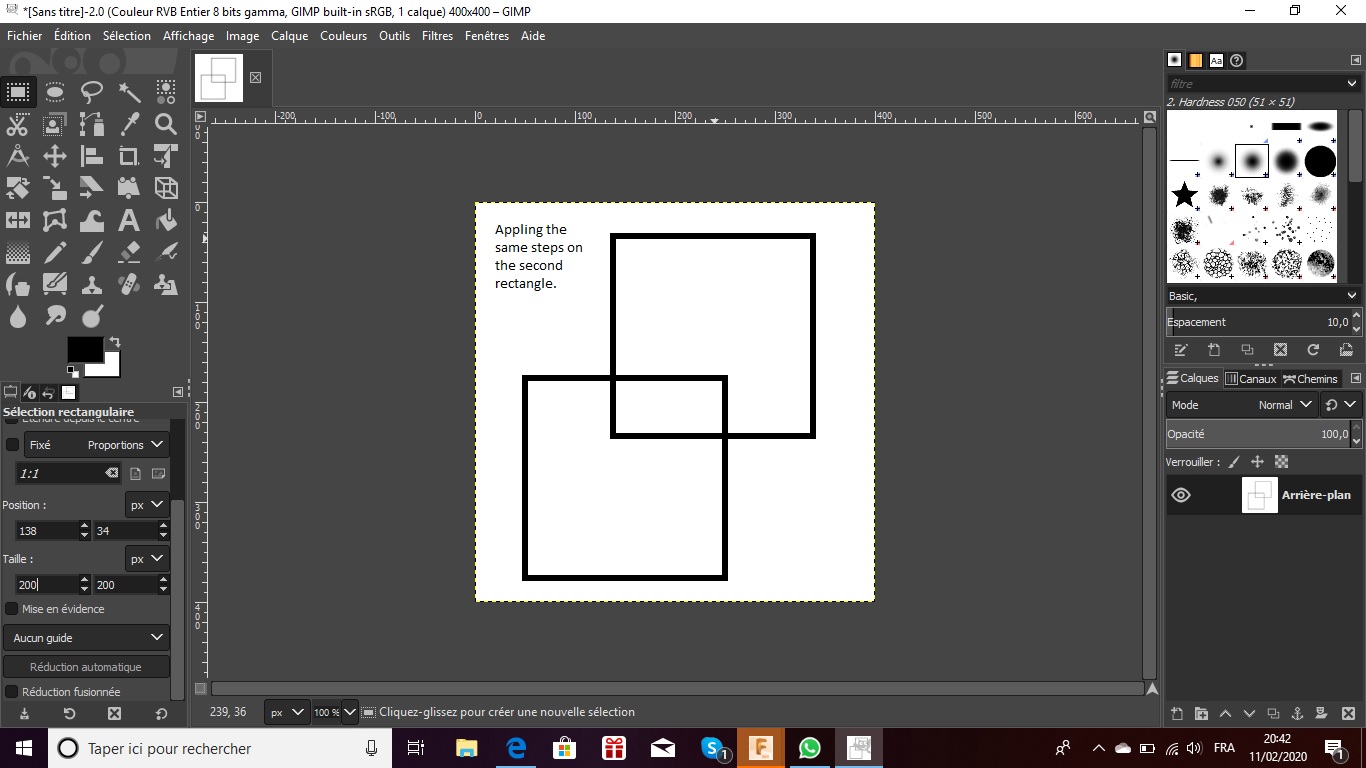Image resolution: width=1366 pixels, height=768 pixels.
Task: Refresh the brushes list
Action: pos(1313,350)
